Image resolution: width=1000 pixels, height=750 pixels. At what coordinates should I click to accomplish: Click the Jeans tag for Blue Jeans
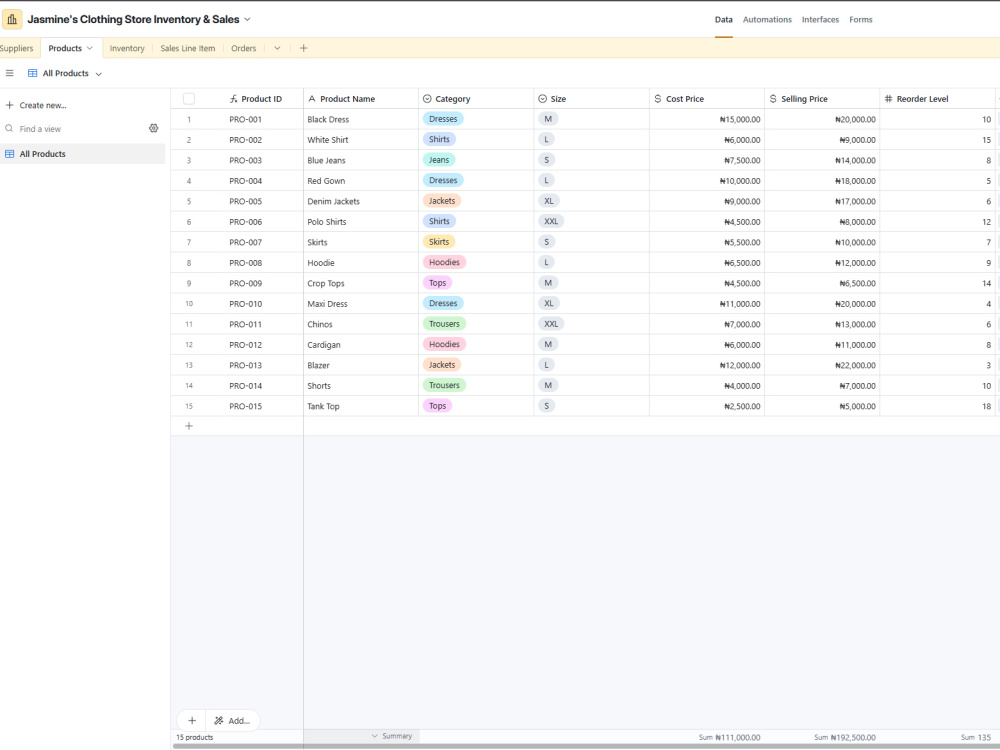(439, 160)
